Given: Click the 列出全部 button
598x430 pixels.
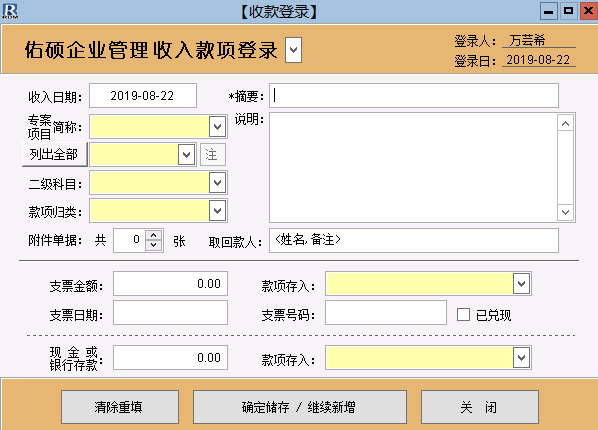Looking at the screenshot, I should pyautogui.click(x=55, y=155).
